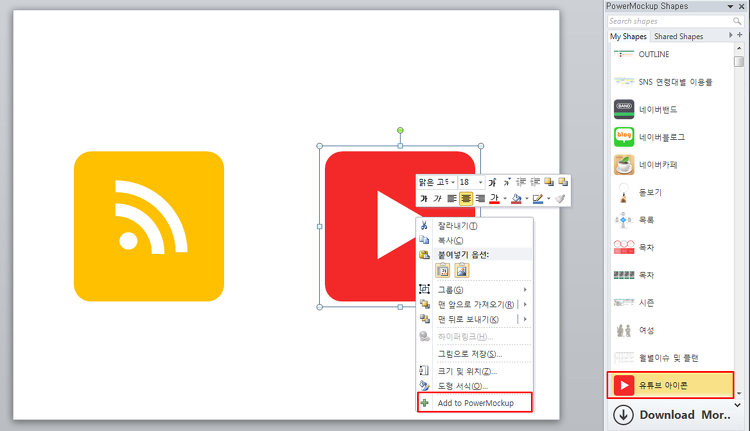Toggle italic text in mini toolbar
Image resolution: width=750 pixels, height=431 pixels.
(438, 199)
